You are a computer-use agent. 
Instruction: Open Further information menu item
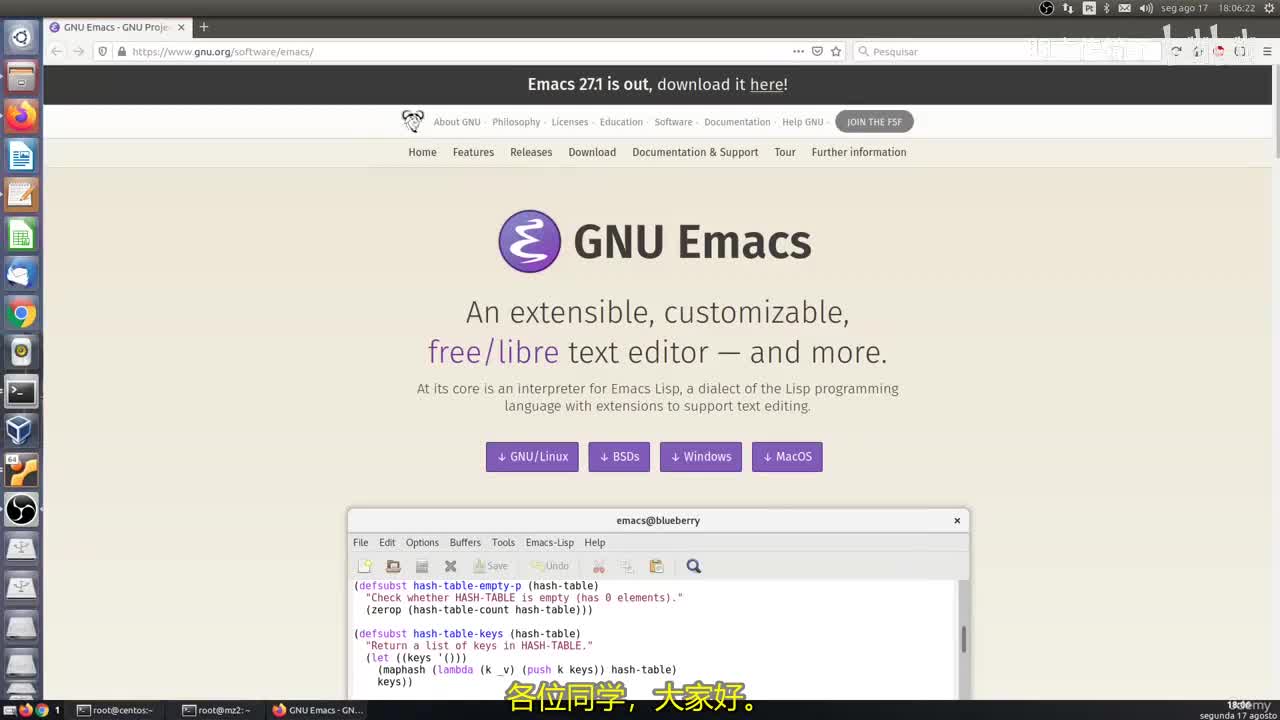[x=859, y=152]
